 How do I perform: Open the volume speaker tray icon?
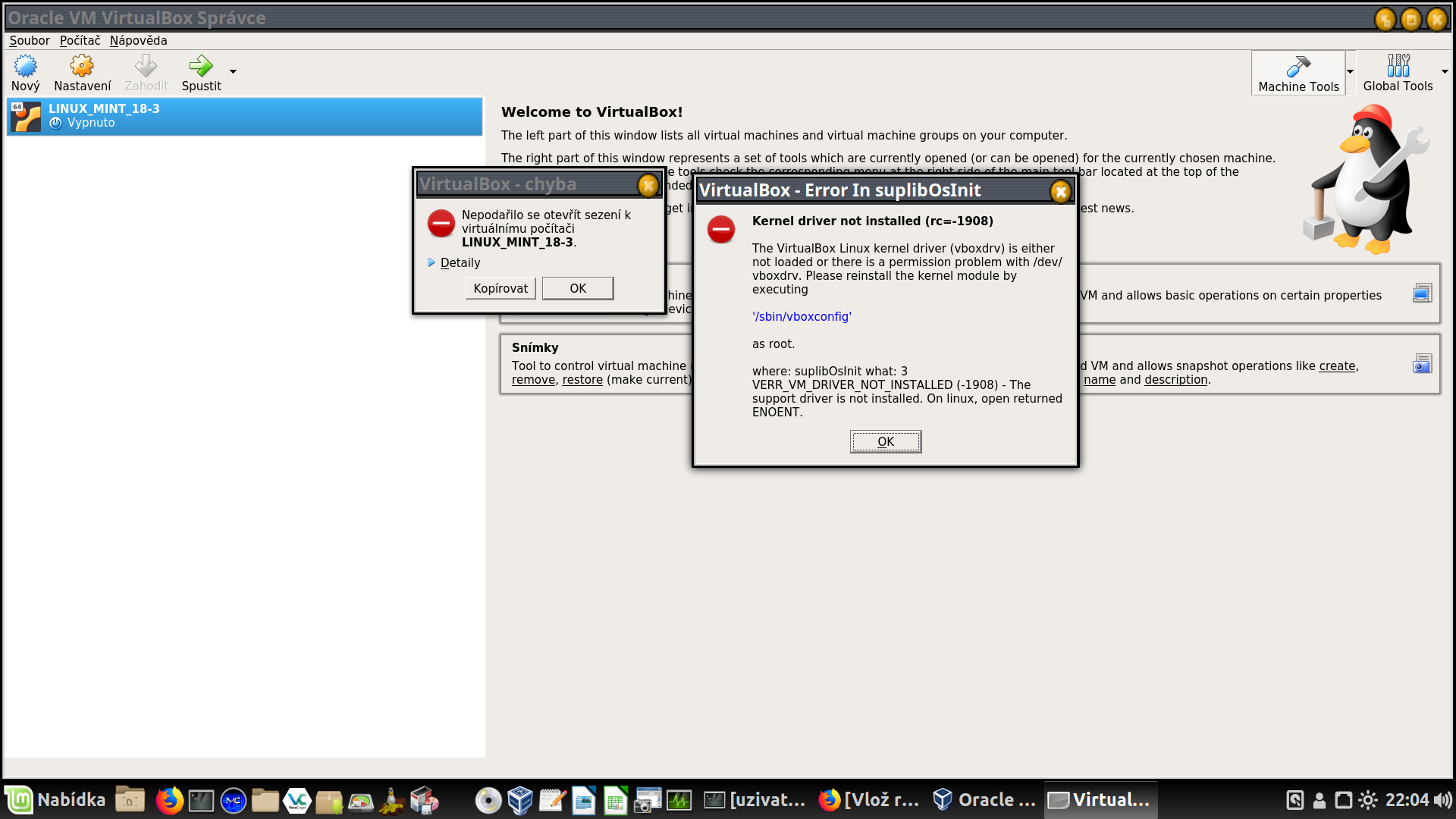pos(1443,800)
